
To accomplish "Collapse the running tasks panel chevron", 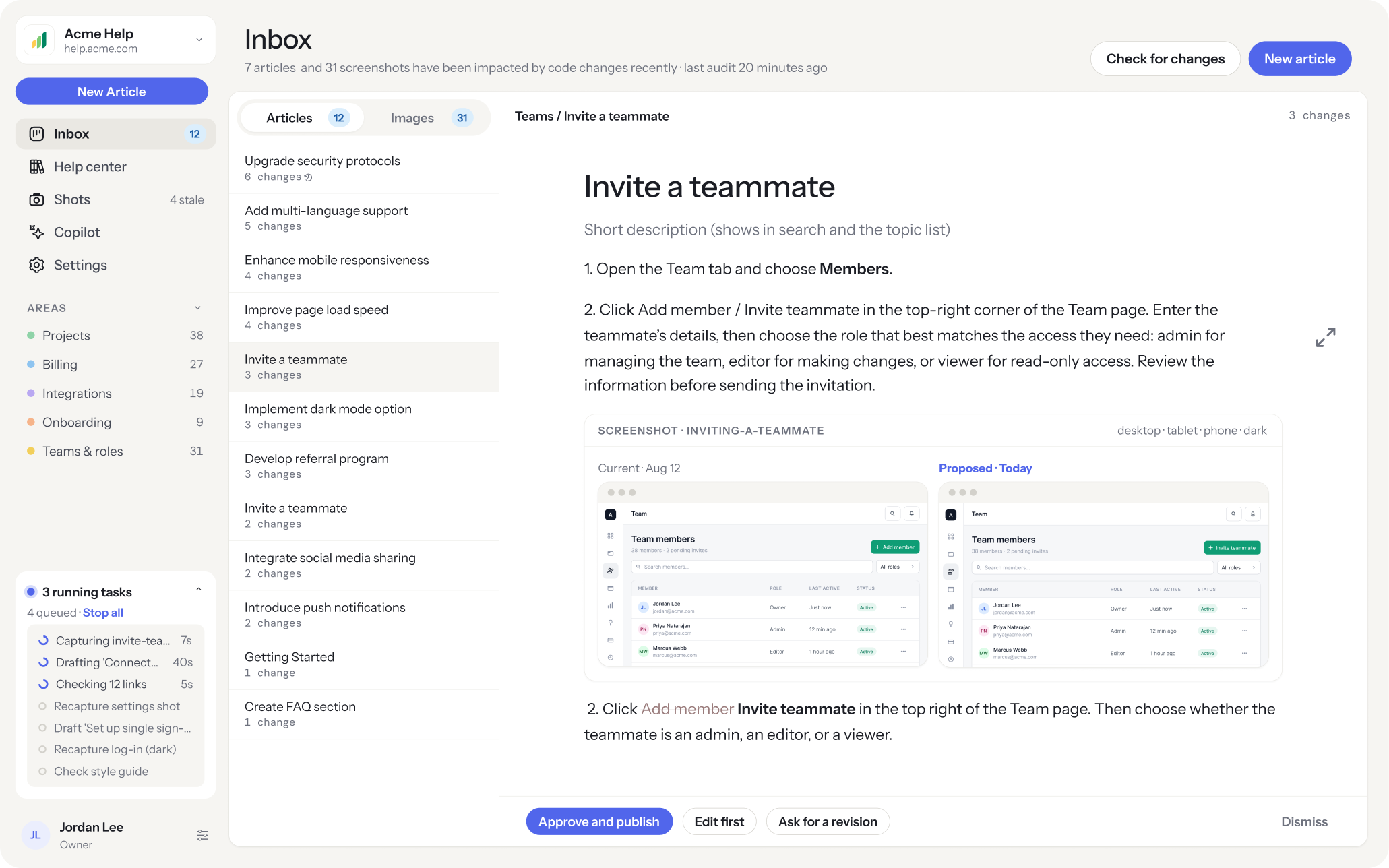I will [x=199, y=589].
